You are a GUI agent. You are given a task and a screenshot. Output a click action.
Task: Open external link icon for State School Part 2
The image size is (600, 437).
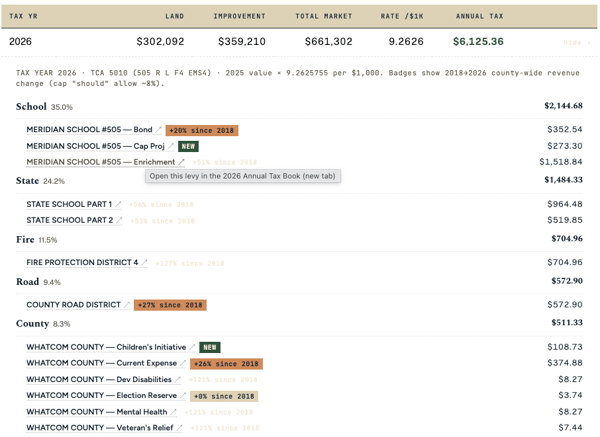(119, 220)
